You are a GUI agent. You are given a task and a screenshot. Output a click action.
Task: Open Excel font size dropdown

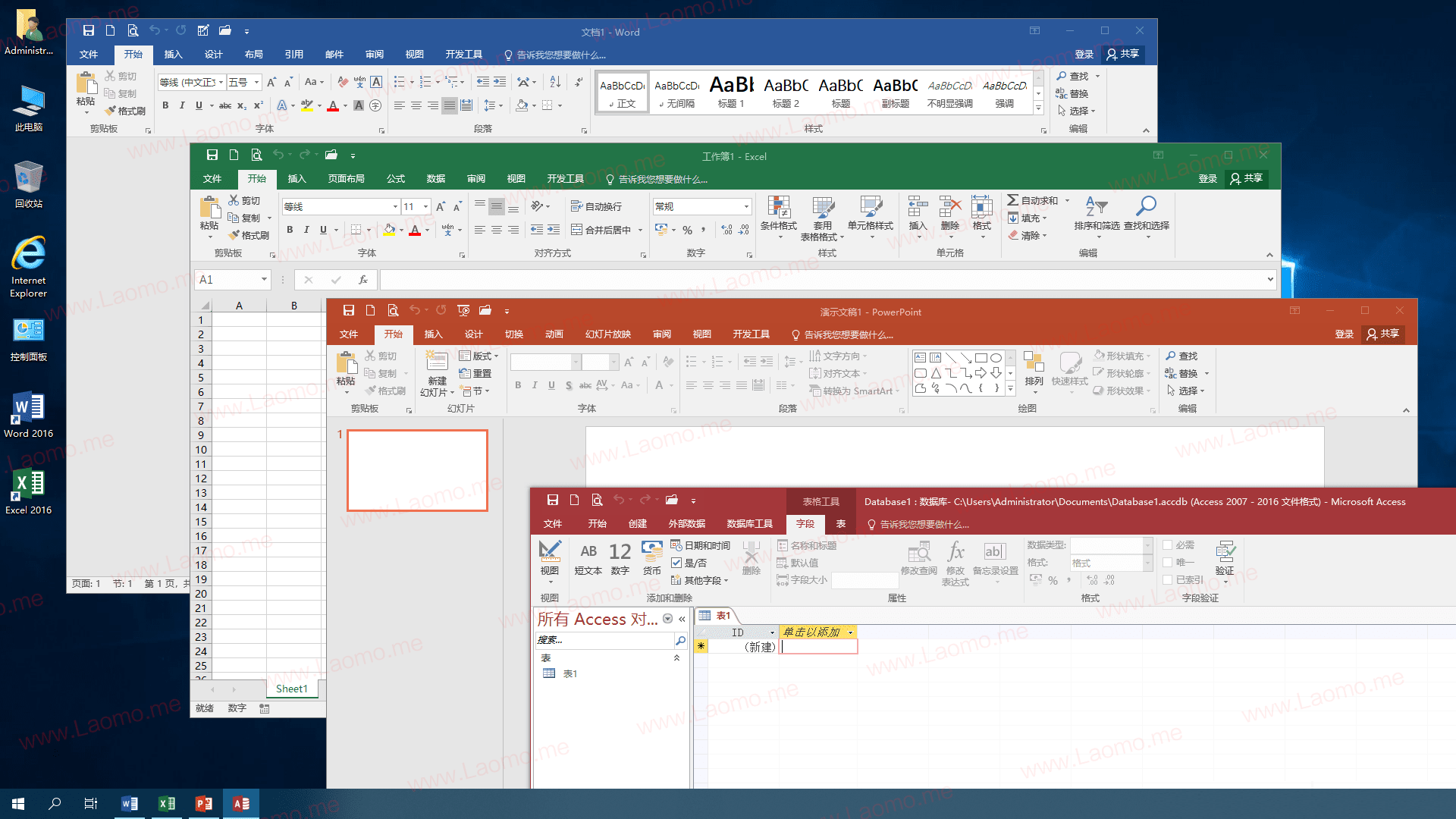click(x=426, y=206)
